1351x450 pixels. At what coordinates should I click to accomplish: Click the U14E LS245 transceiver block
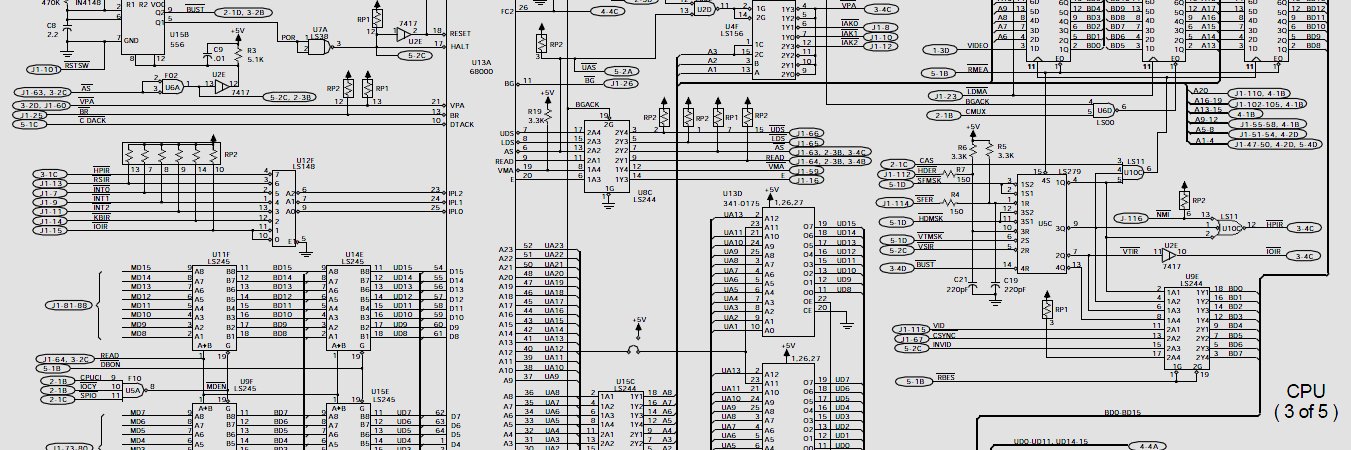click(x=349, y=308)
